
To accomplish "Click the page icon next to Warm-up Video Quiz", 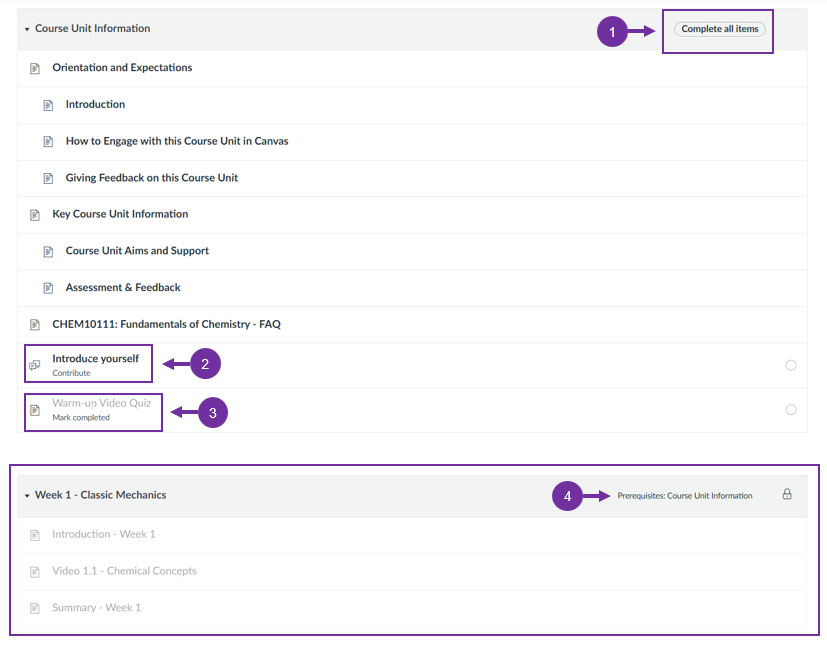I will [x=35, y=410].
